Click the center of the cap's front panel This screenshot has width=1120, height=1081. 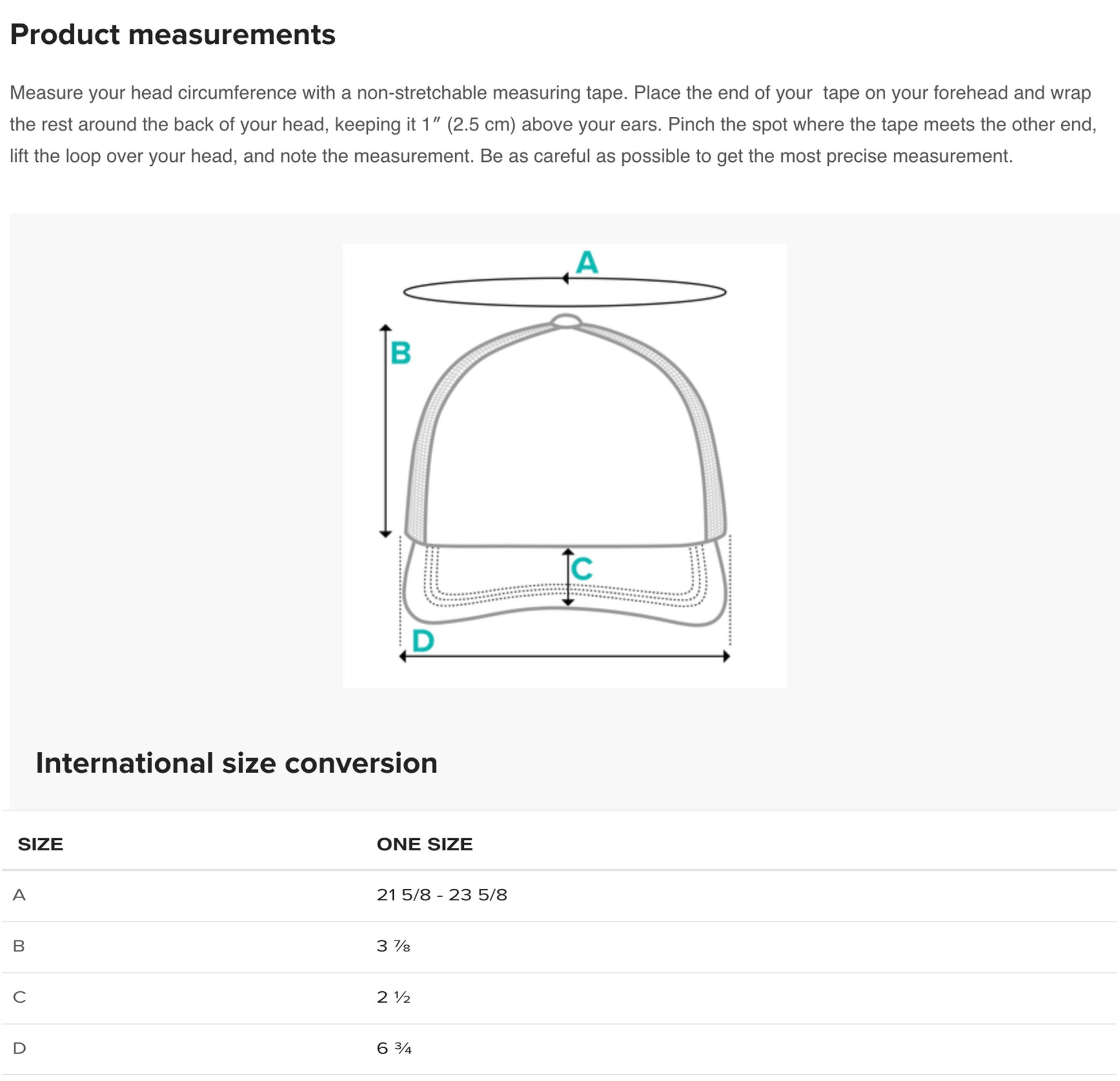click(x=566, y=437)
